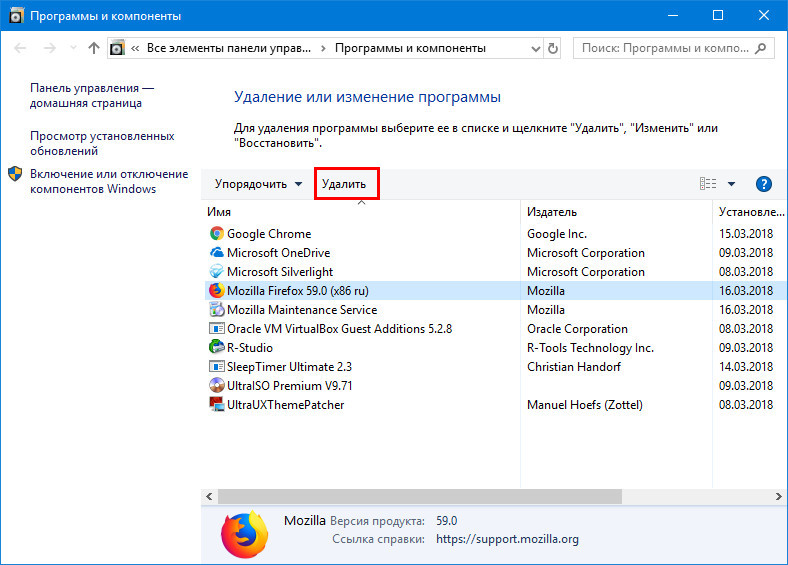
Task: Select Mozilla Firefox 59.0 (x86 ru) entry
Action: tap(298, 291)
